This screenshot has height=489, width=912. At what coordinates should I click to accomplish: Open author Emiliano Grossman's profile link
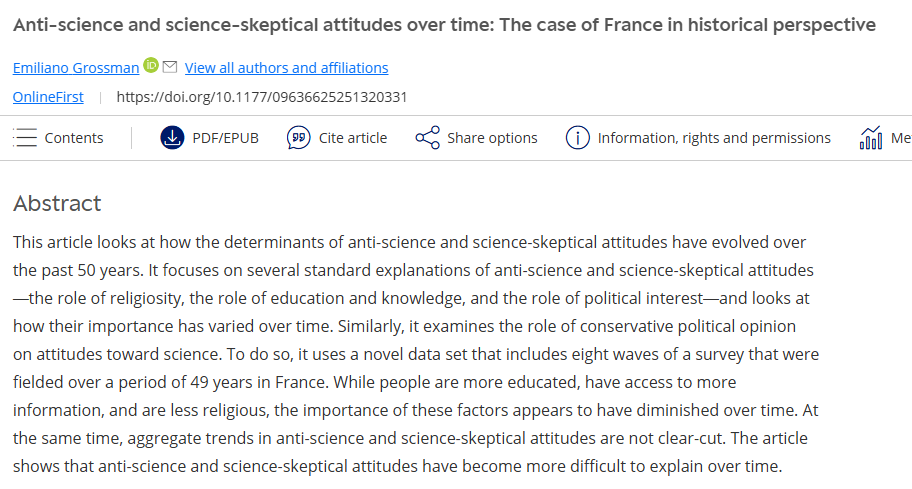click(76, 68)
